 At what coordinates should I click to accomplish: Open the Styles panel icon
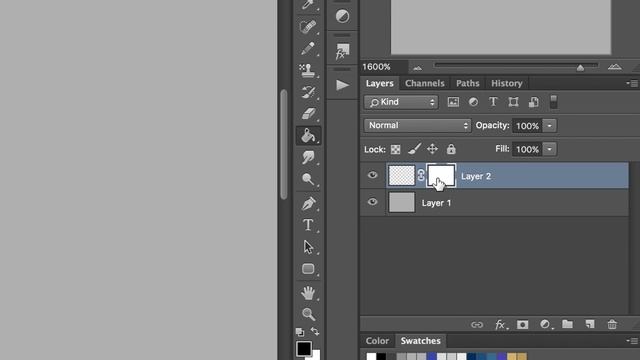(x=342, y=51)
